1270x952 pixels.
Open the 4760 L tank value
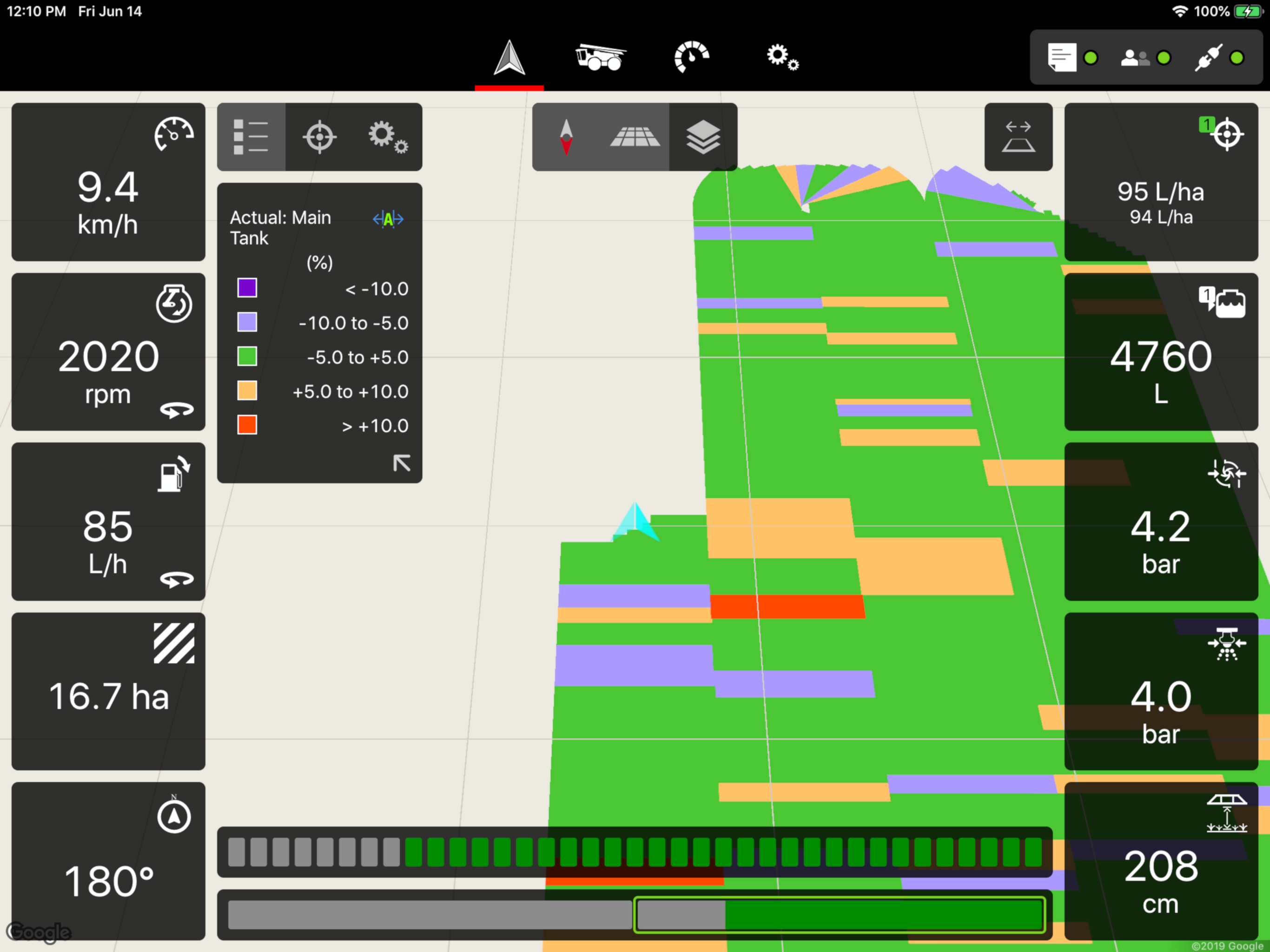coord(1160,357)
